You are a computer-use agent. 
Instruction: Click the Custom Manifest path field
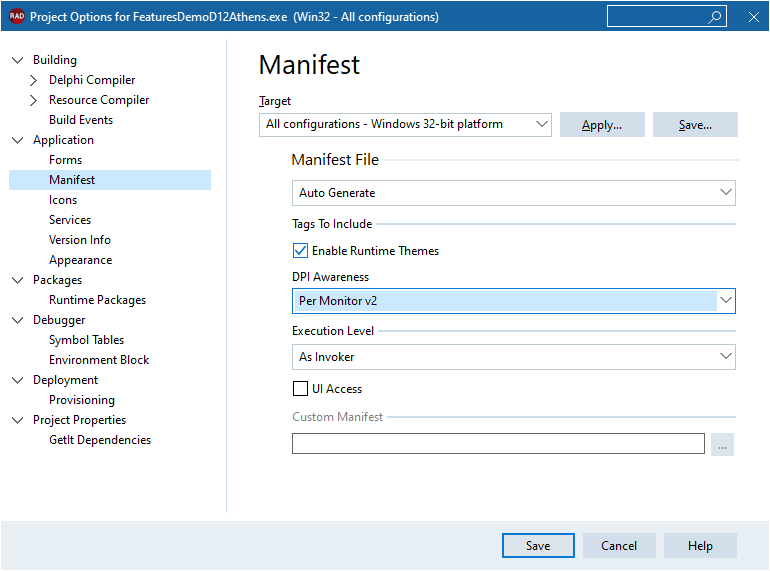click(x=498, y=444)
